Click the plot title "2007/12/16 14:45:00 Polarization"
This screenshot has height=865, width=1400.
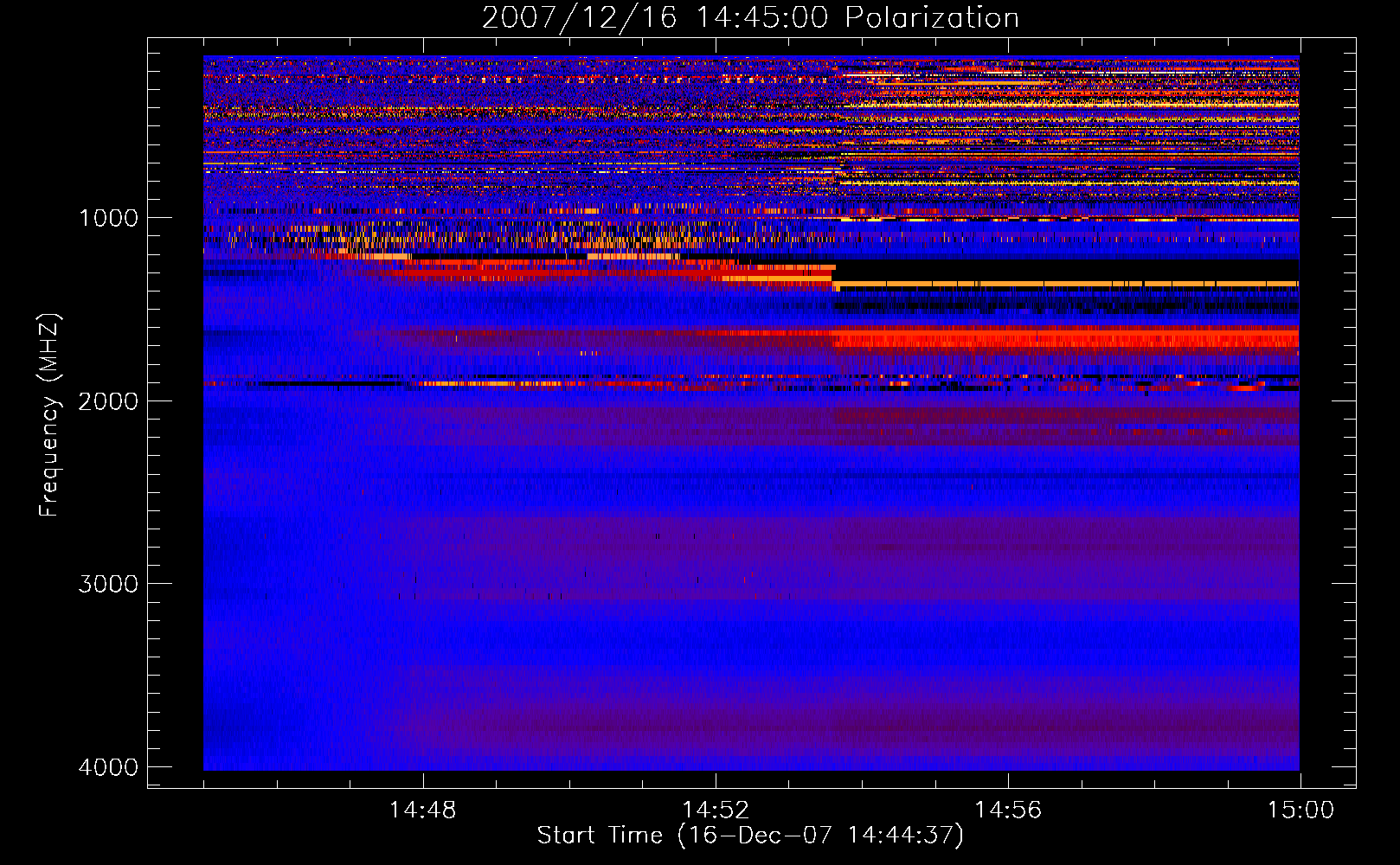(750, 17)
